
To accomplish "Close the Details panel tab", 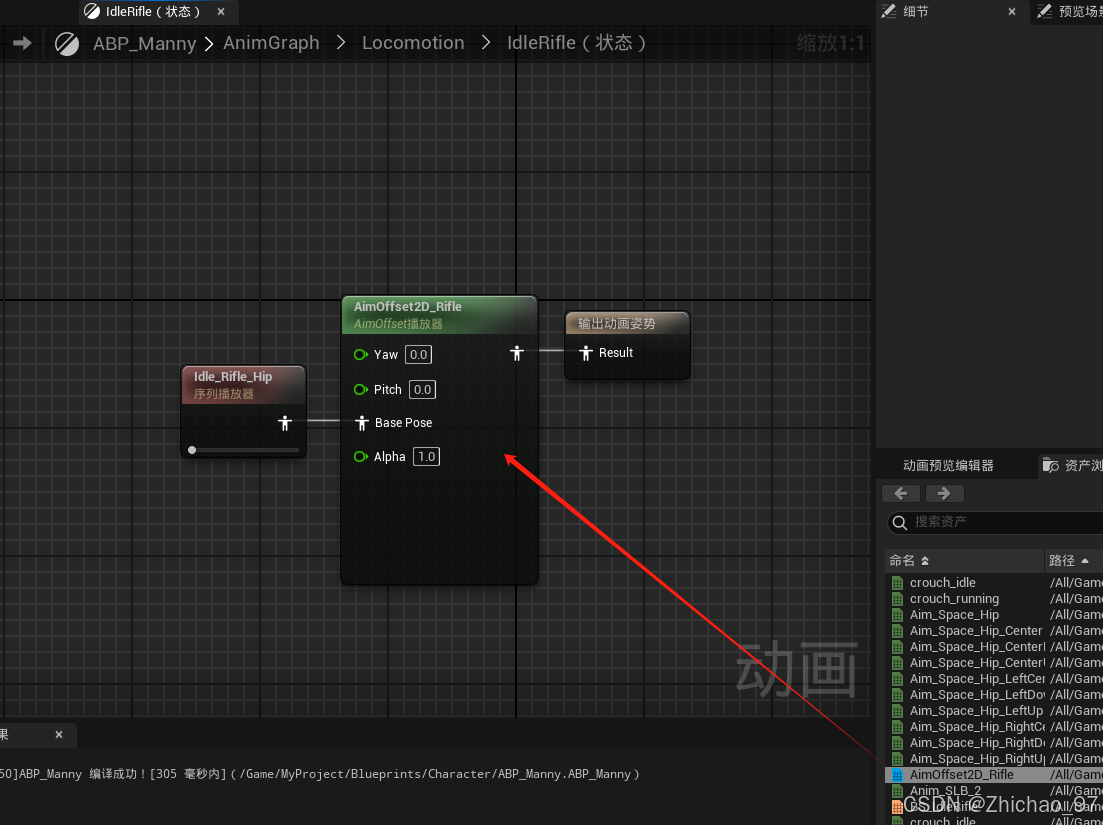I will click(1012, 11).
